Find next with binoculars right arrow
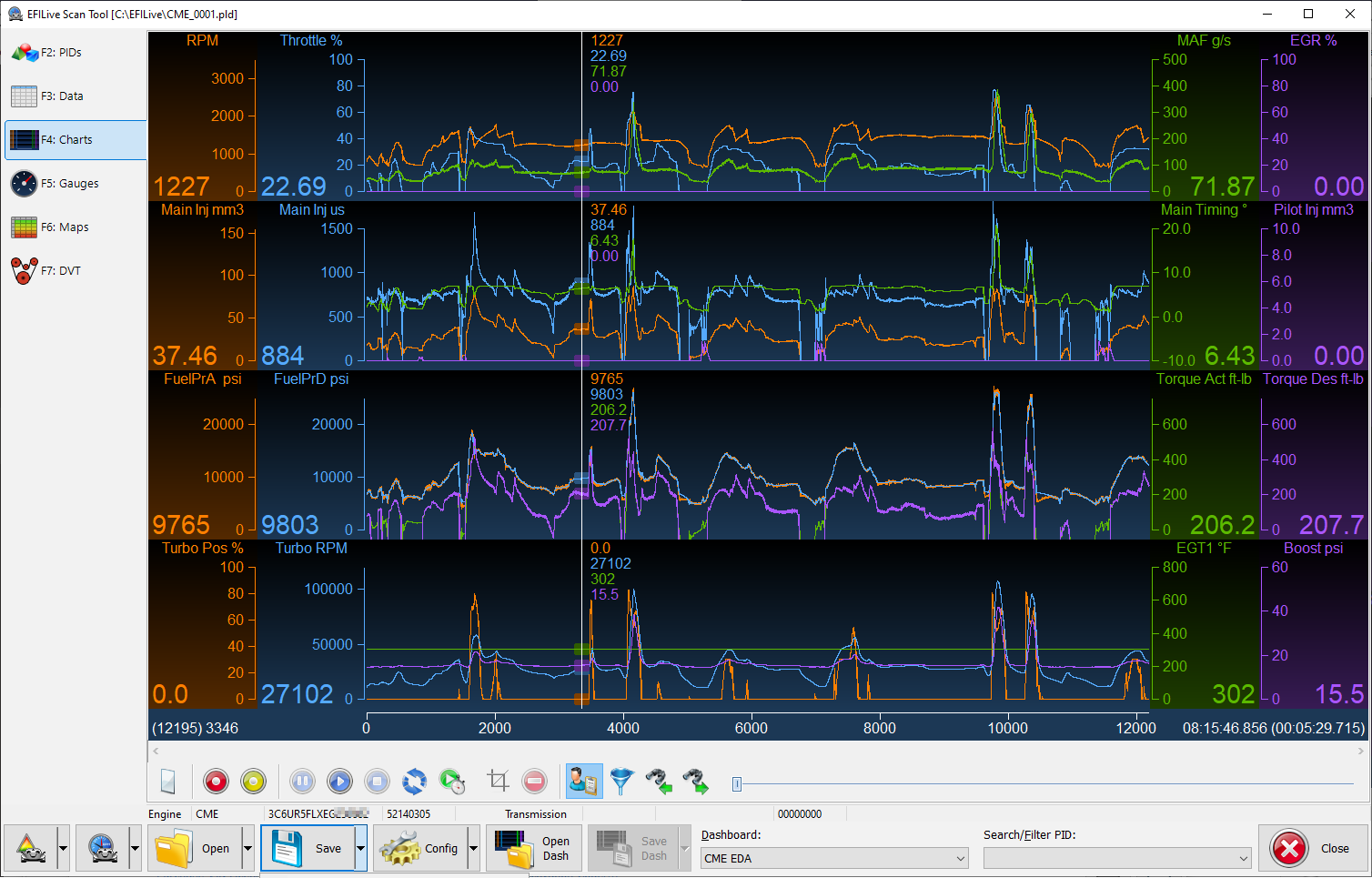Screen dimensions: 1372x878 (x=697, y=782)
